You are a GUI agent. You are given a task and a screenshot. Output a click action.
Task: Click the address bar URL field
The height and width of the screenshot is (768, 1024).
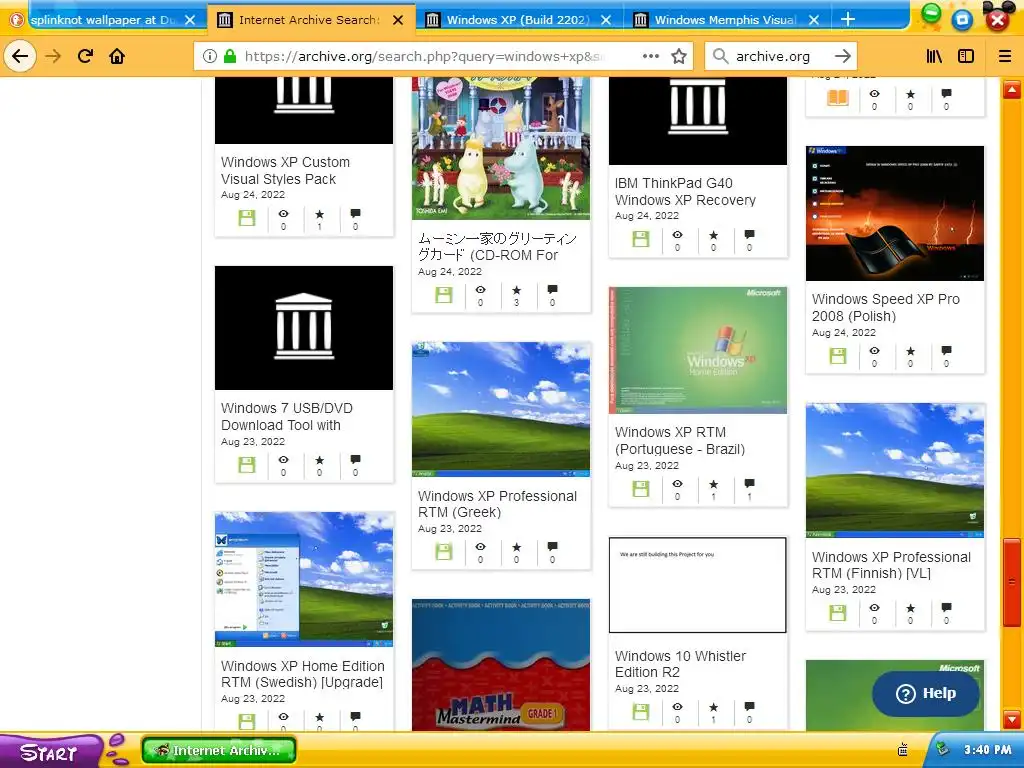423,56
